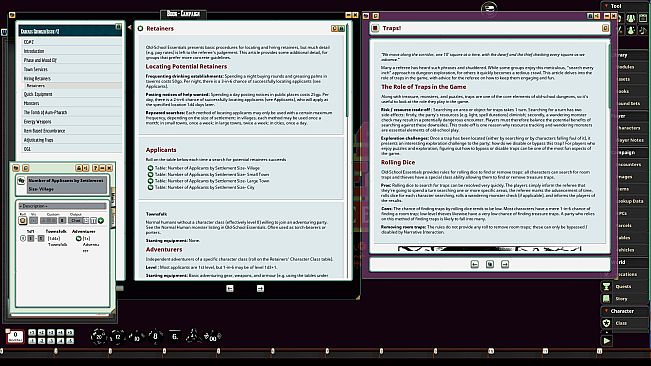The height and width of the screenshot is (366, 651).
Task: Open the Story sidebar icon
Action: (x=607, y=298)
